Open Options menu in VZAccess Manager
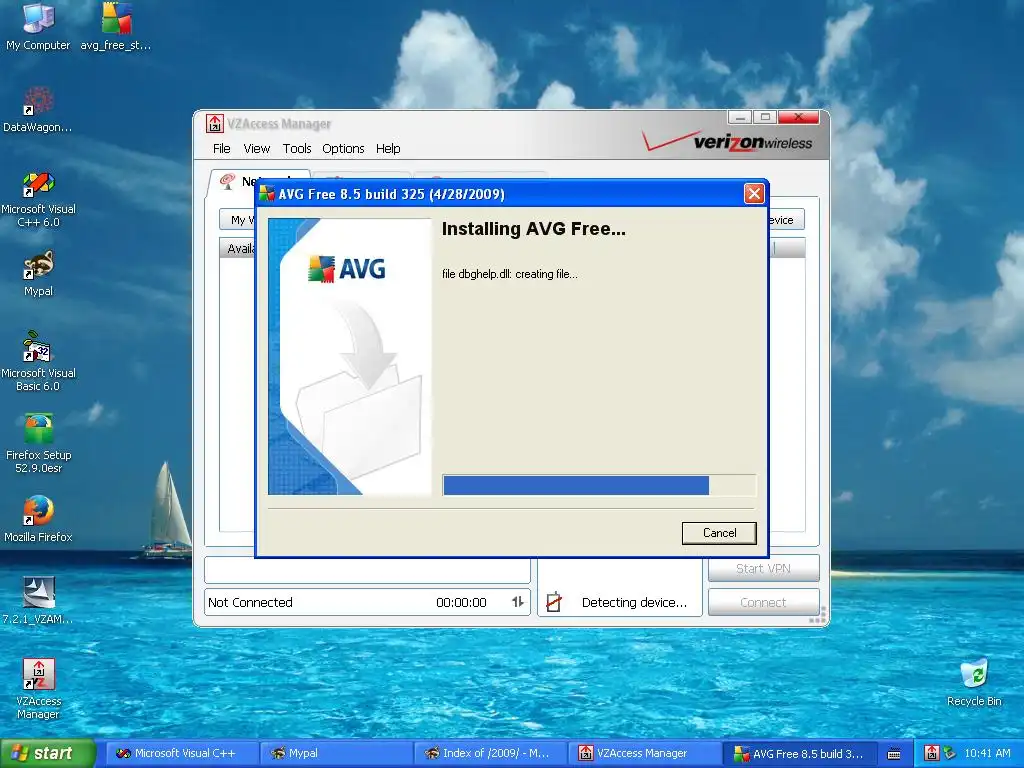This screenshot has width=1024, height=768. click(343, 148)
